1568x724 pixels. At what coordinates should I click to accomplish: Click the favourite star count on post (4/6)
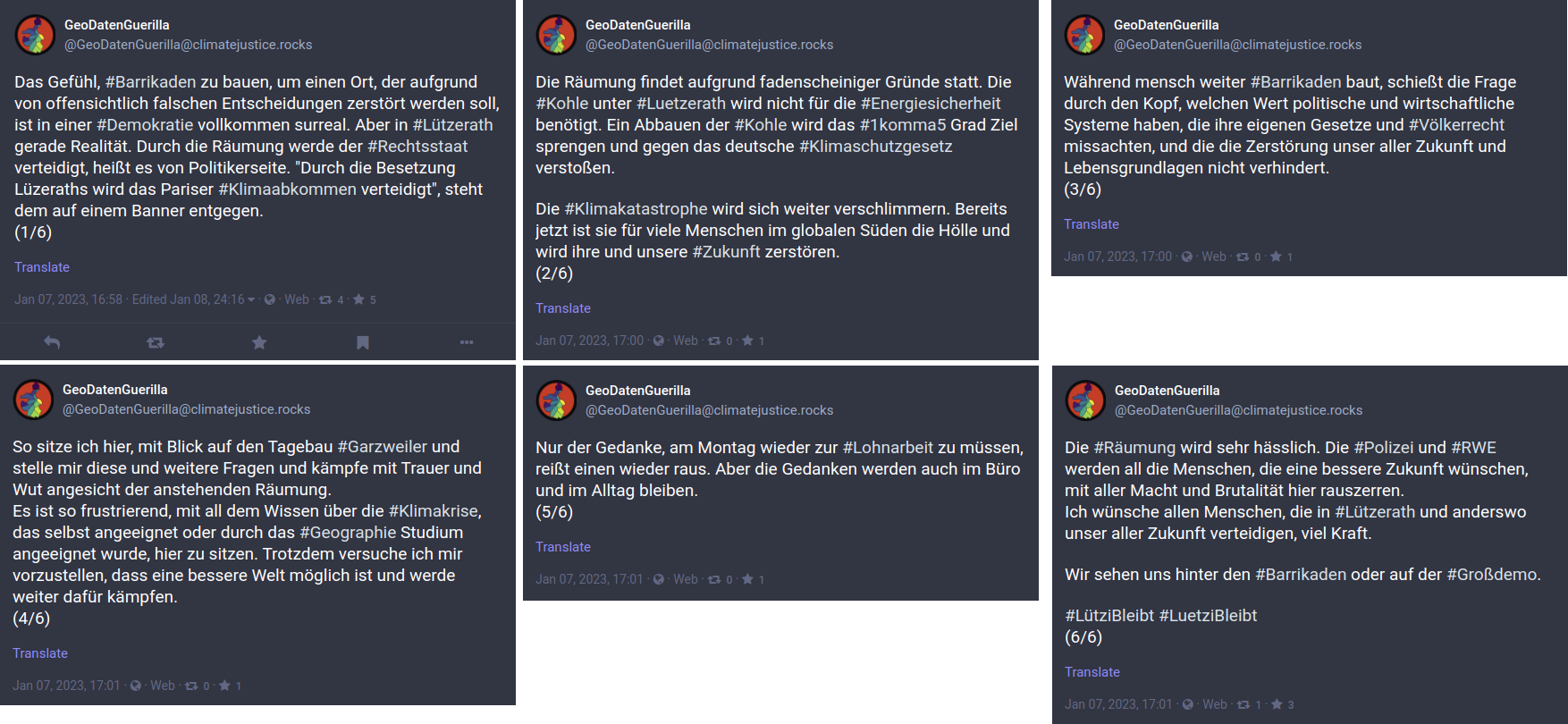[x=230, y=686]
